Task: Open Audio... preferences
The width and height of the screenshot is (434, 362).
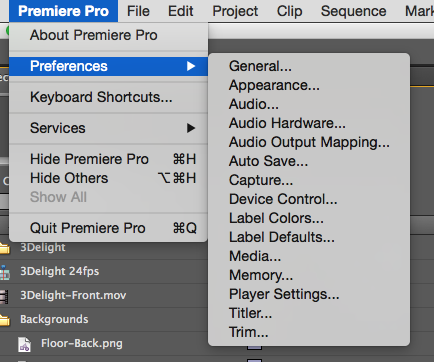Action: (309, 104)
